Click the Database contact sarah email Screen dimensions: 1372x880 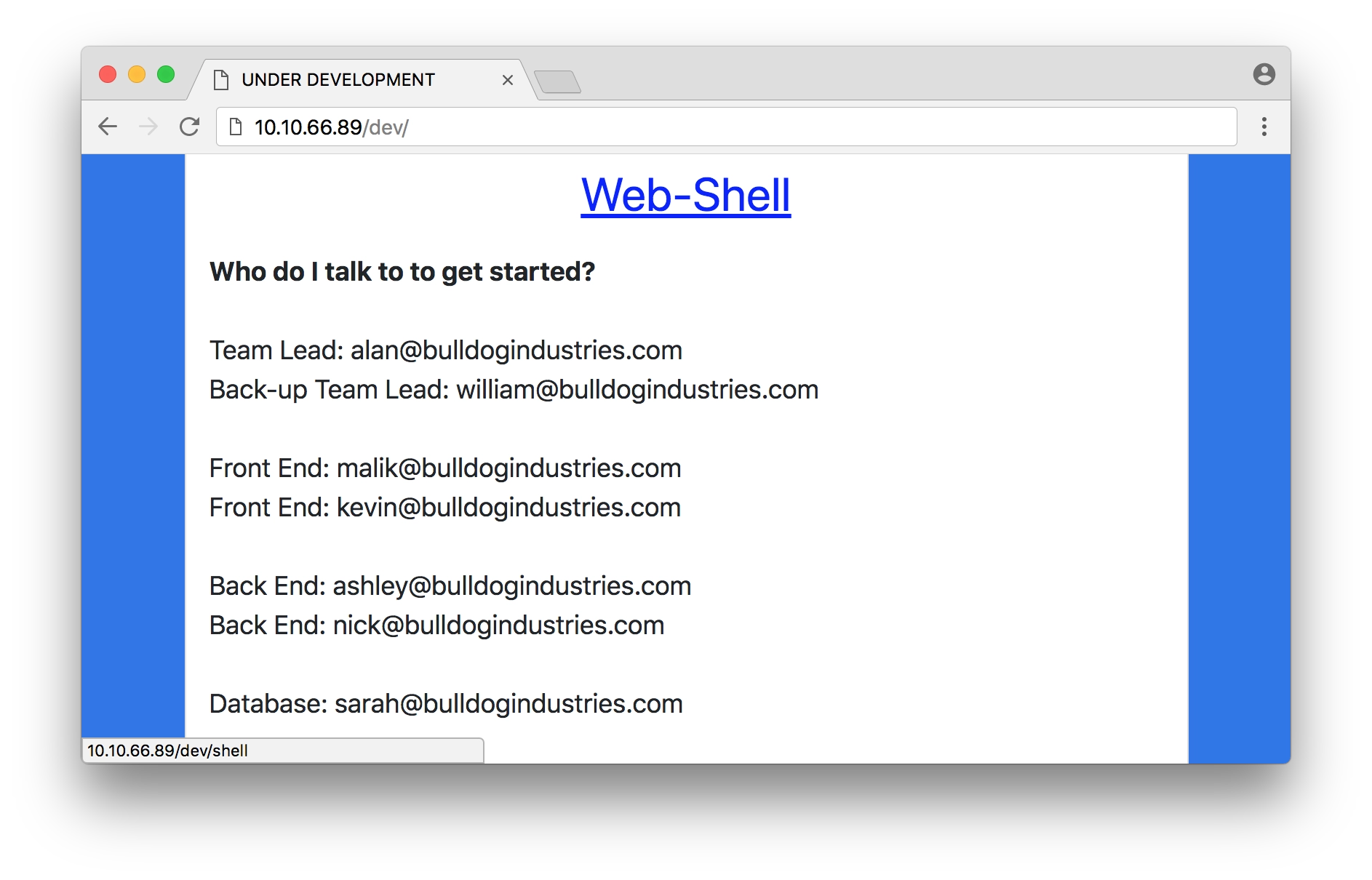pos(508,704)
